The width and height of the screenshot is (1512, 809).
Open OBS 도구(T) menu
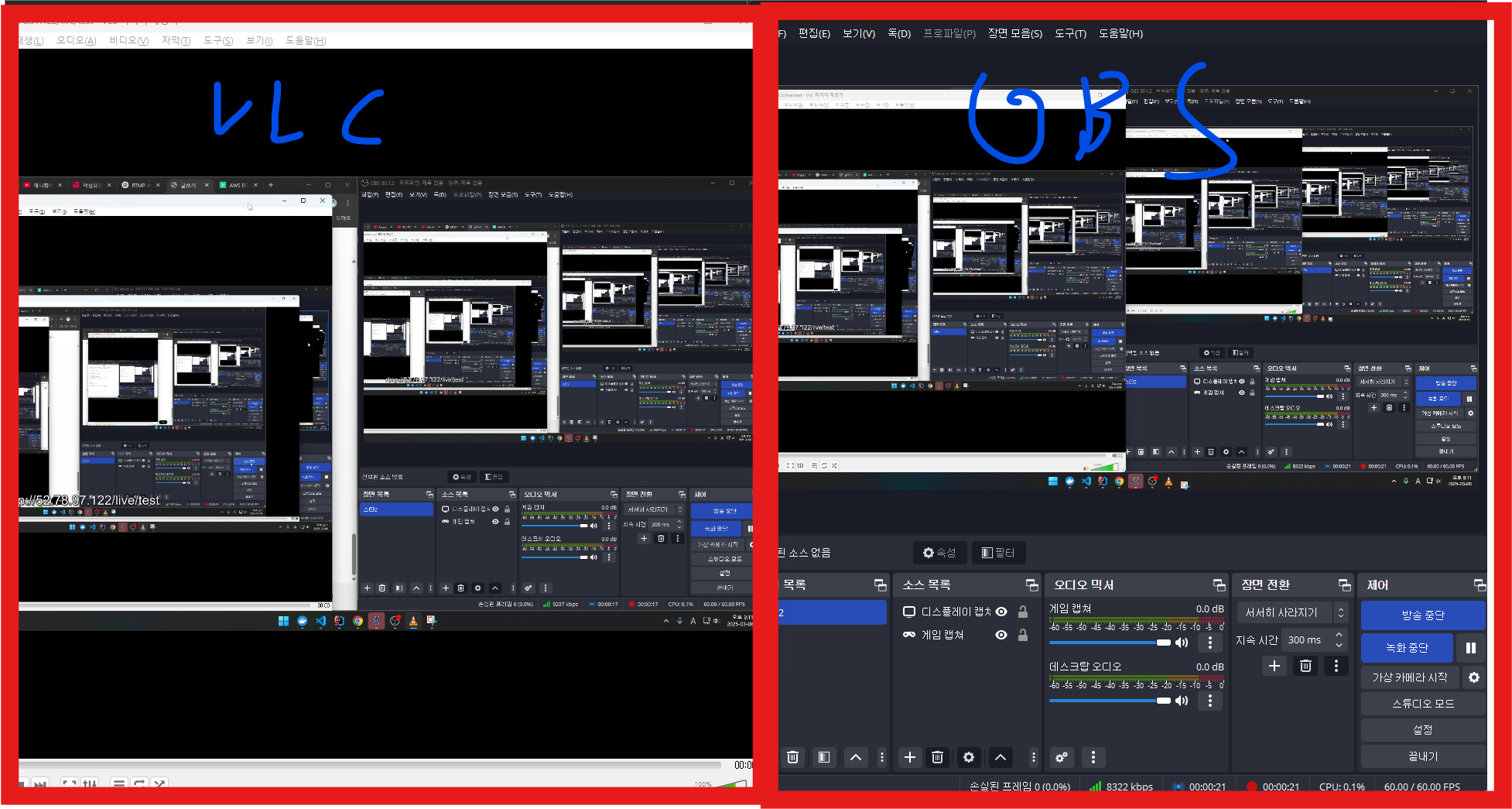[x=1071, y=33]
